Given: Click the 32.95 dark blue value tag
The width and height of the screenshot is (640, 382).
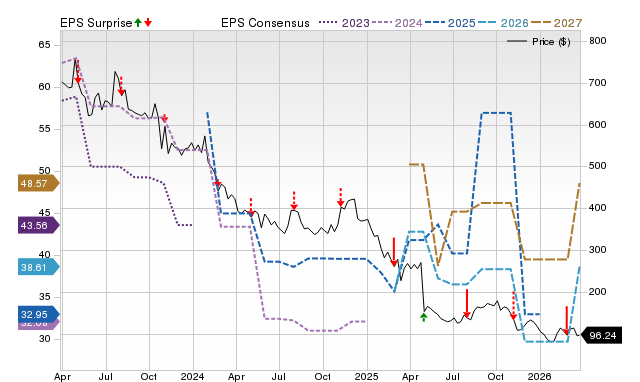Looking at the screenshot, I should click(38, 314).
